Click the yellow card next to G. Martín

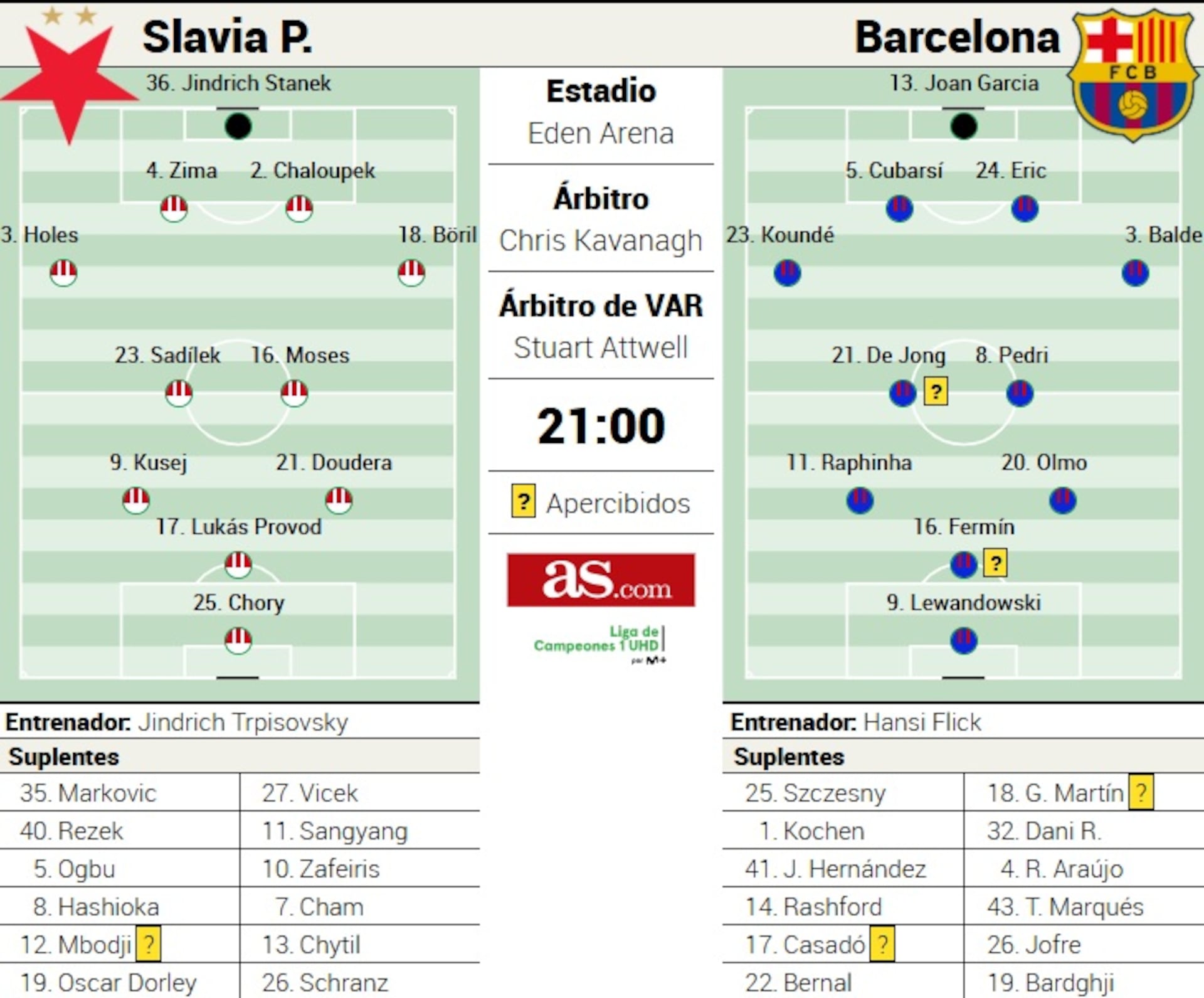coord(1141,793)
